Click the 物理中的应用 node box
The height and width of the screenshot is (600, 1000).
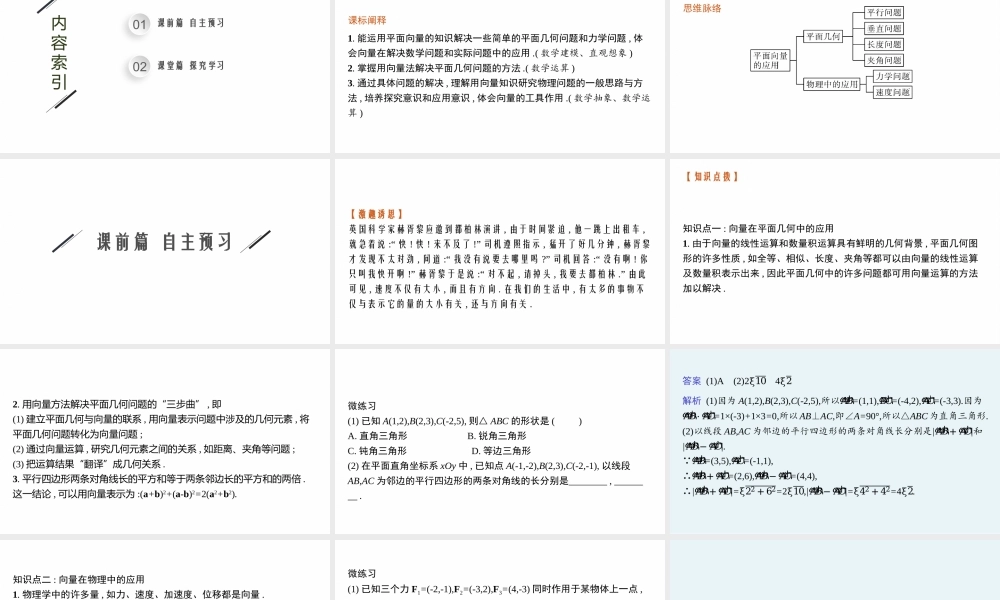[832, 83]
